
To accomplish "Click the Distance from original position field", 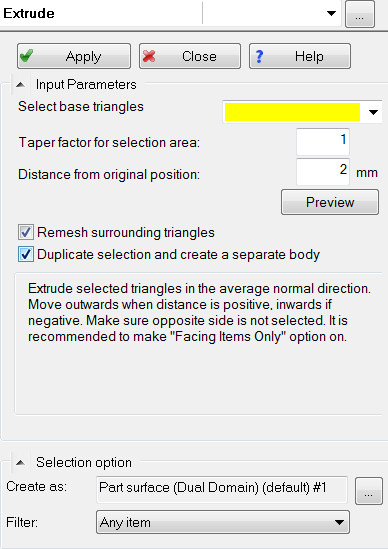I will 323,172.
